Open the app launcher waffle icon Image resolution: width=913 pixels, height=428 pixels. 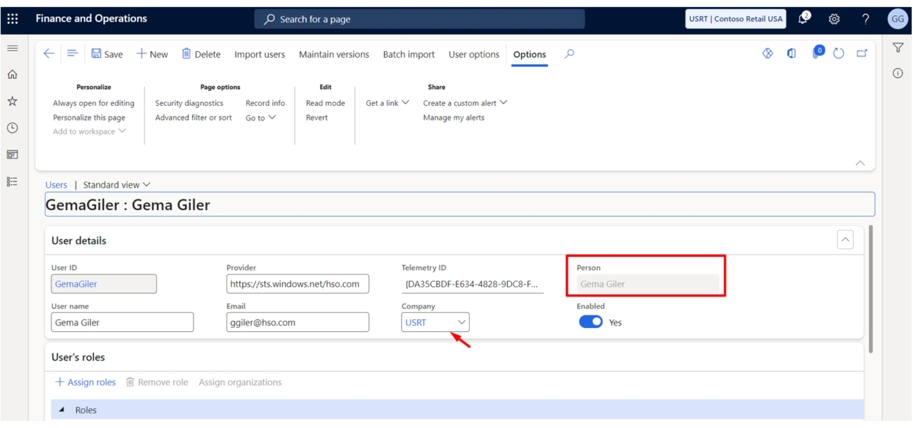point(12,19)
